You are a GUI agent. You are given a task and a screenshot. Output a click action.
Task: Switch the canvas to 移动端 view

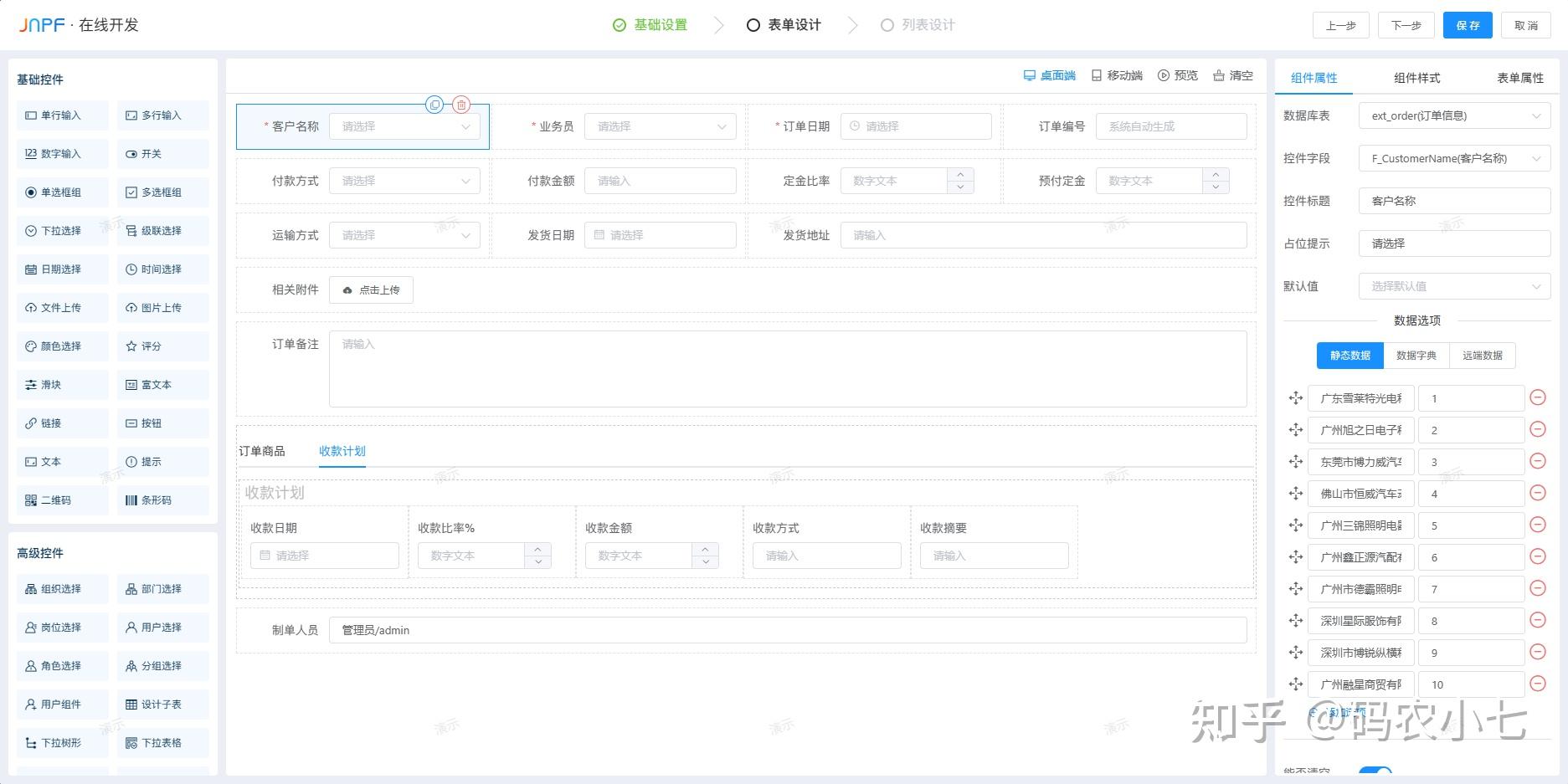[1117, 75]
